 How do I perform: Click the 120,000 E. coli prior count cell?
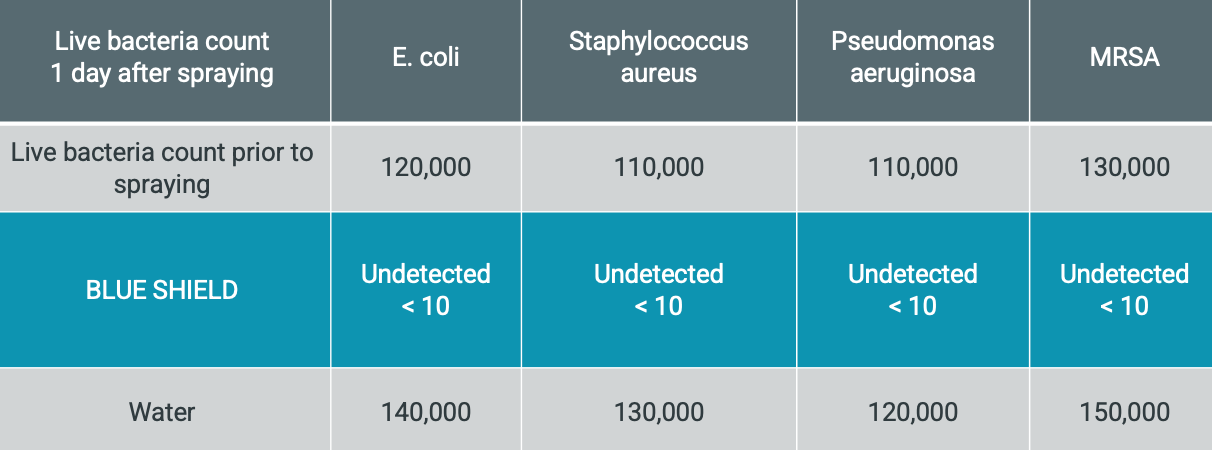[426, 168]
